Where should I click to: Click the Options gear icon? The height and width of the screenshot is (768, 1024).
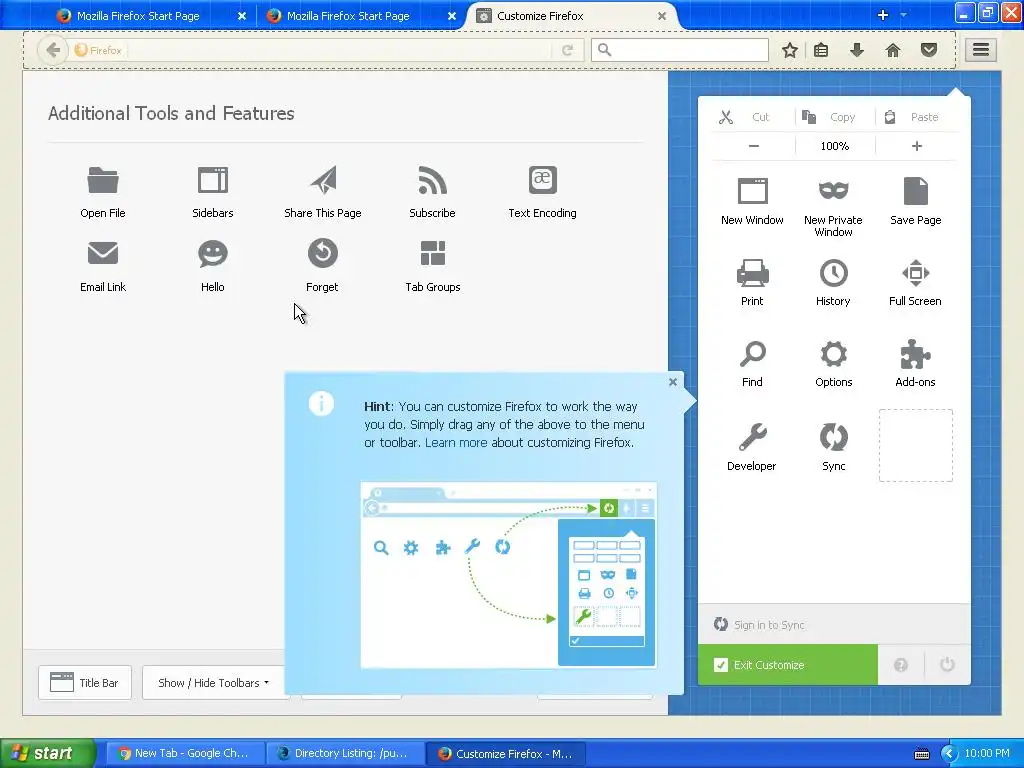(834, 355)
